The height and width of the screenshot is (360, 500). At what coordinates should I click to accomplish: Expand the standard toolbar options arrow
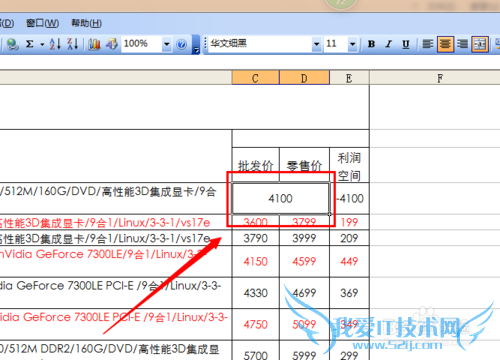196,44
